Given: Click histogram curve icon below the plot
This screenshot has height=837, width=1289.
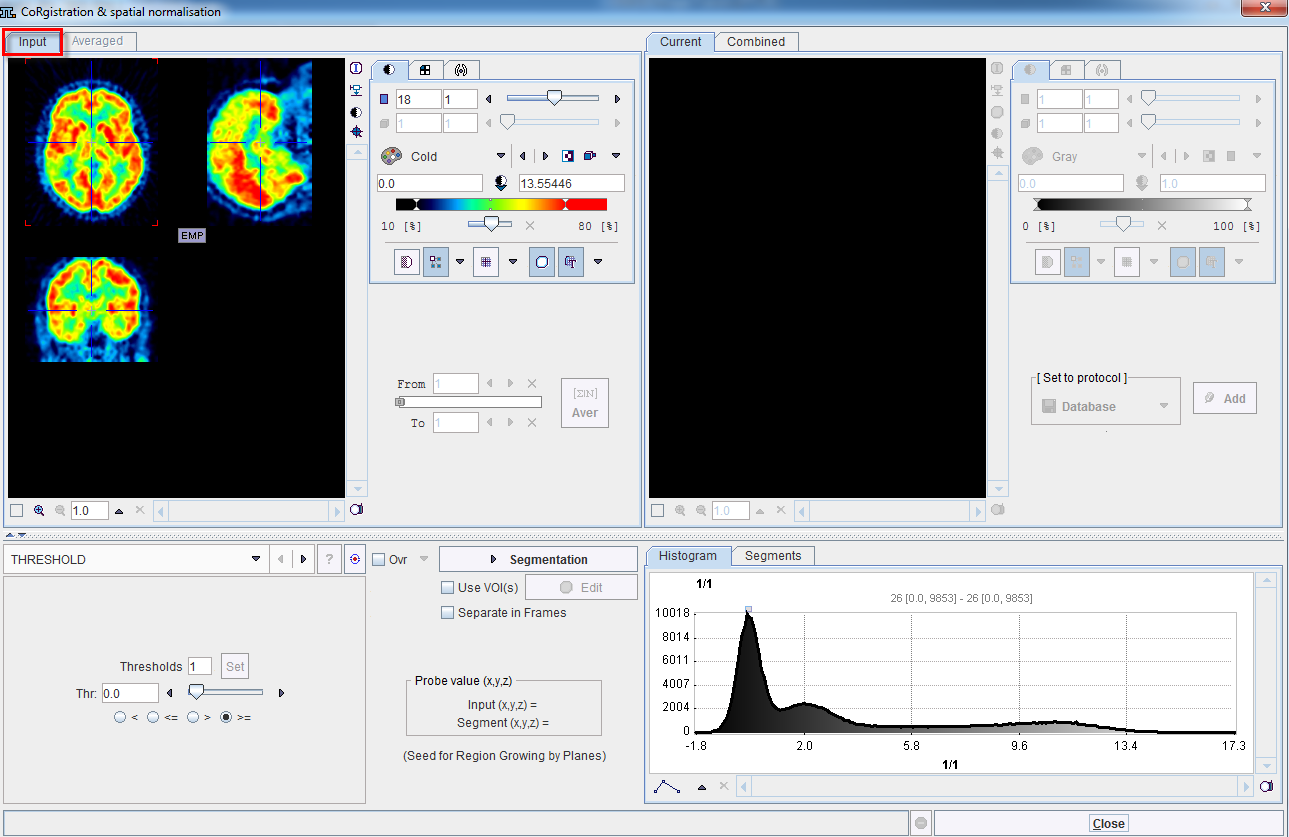Looking at the screenshot, I should pos(667,787).
